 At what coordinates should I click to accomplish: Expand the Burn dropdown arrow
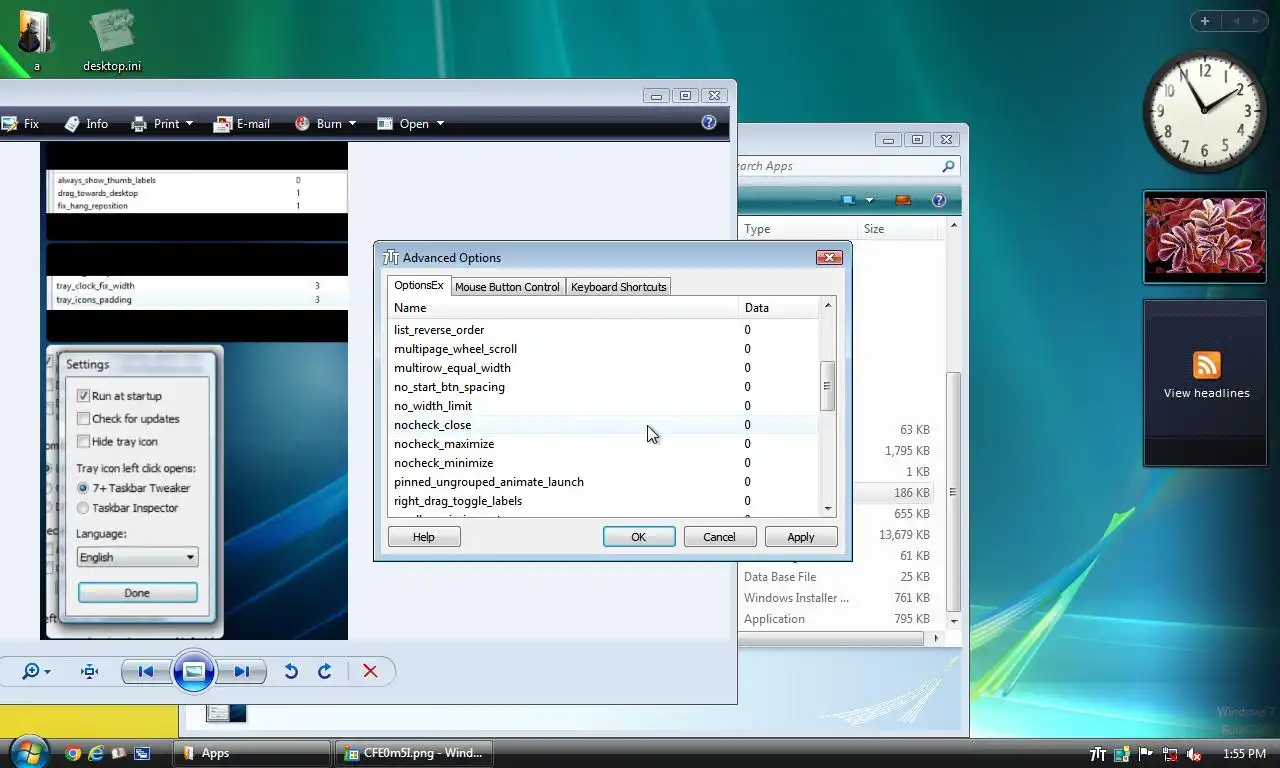coord(351,124)
